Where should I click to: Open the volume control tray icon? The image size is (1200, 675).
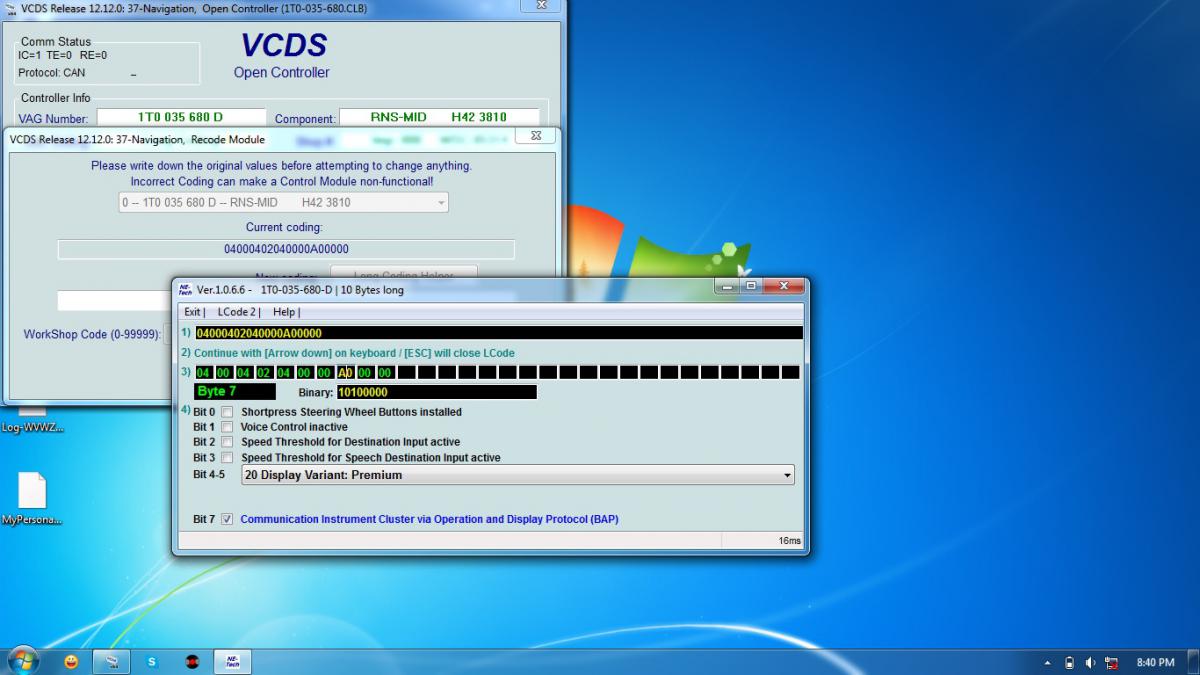(1090, 662)
